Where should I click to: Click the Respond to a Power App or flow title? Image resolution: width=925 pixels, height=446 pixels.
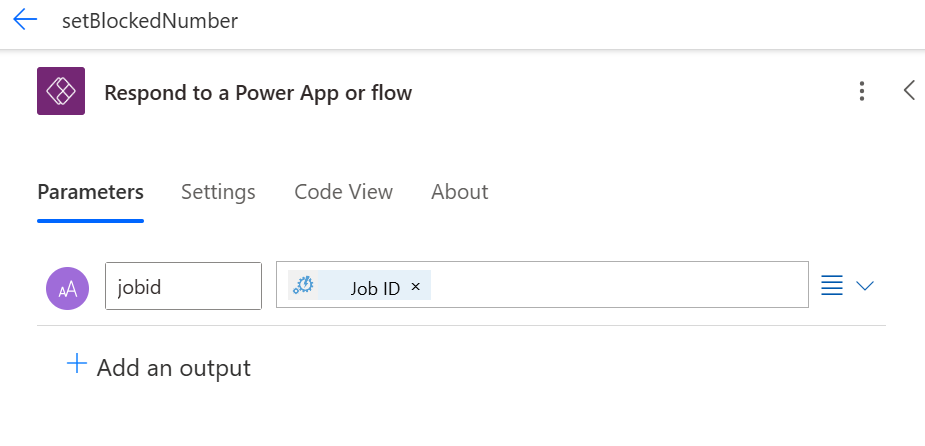pos(258,93)
